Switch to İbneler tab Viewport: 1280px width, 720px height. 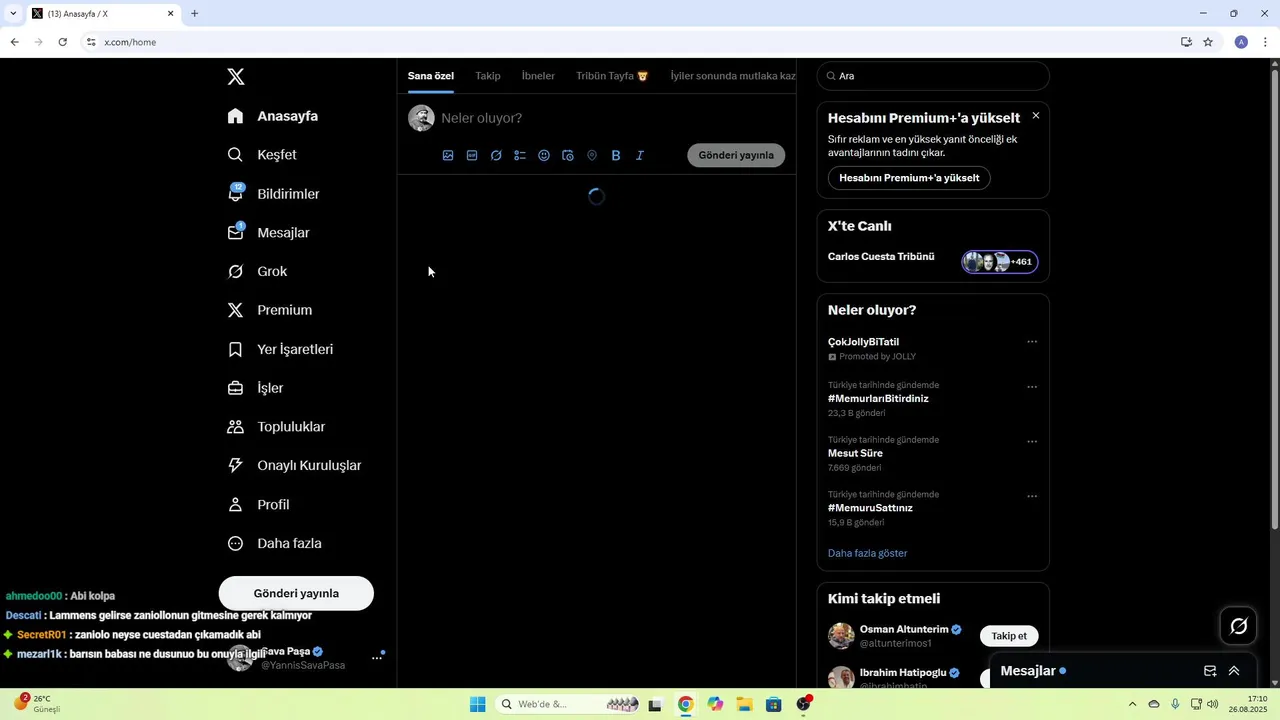538,76
